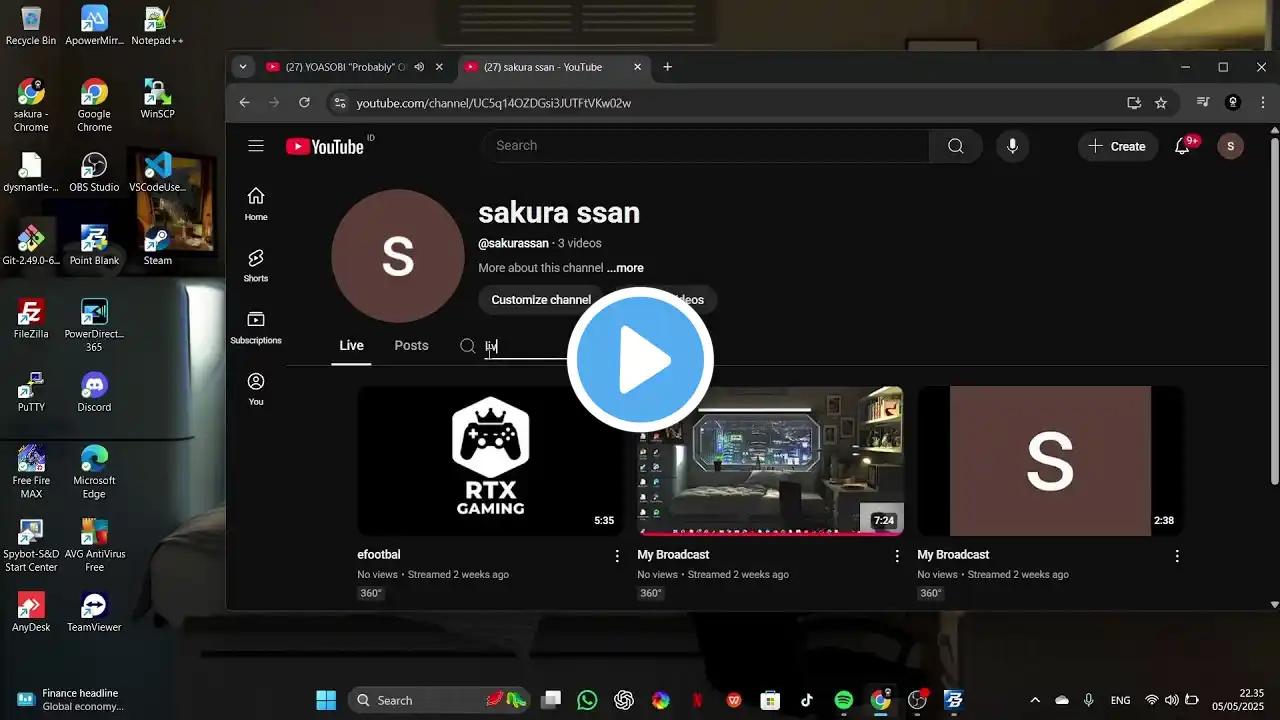Viewport: 1280px width, 720px height.
Task: Click the channel search magnifier icon
Action: pyautogui.click(x=467, y=346)
